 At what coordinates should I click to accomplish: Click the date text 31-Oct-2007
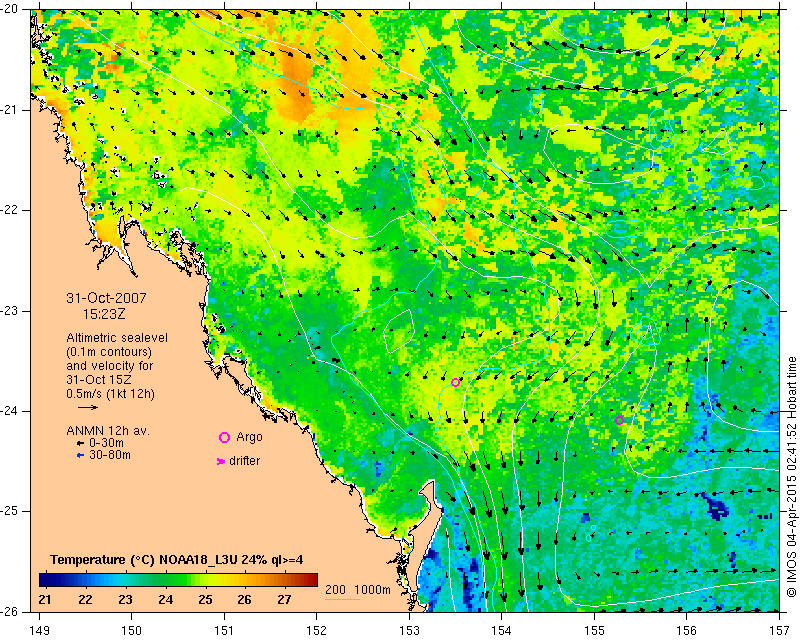pyautogui.click(x=107, y=298)
